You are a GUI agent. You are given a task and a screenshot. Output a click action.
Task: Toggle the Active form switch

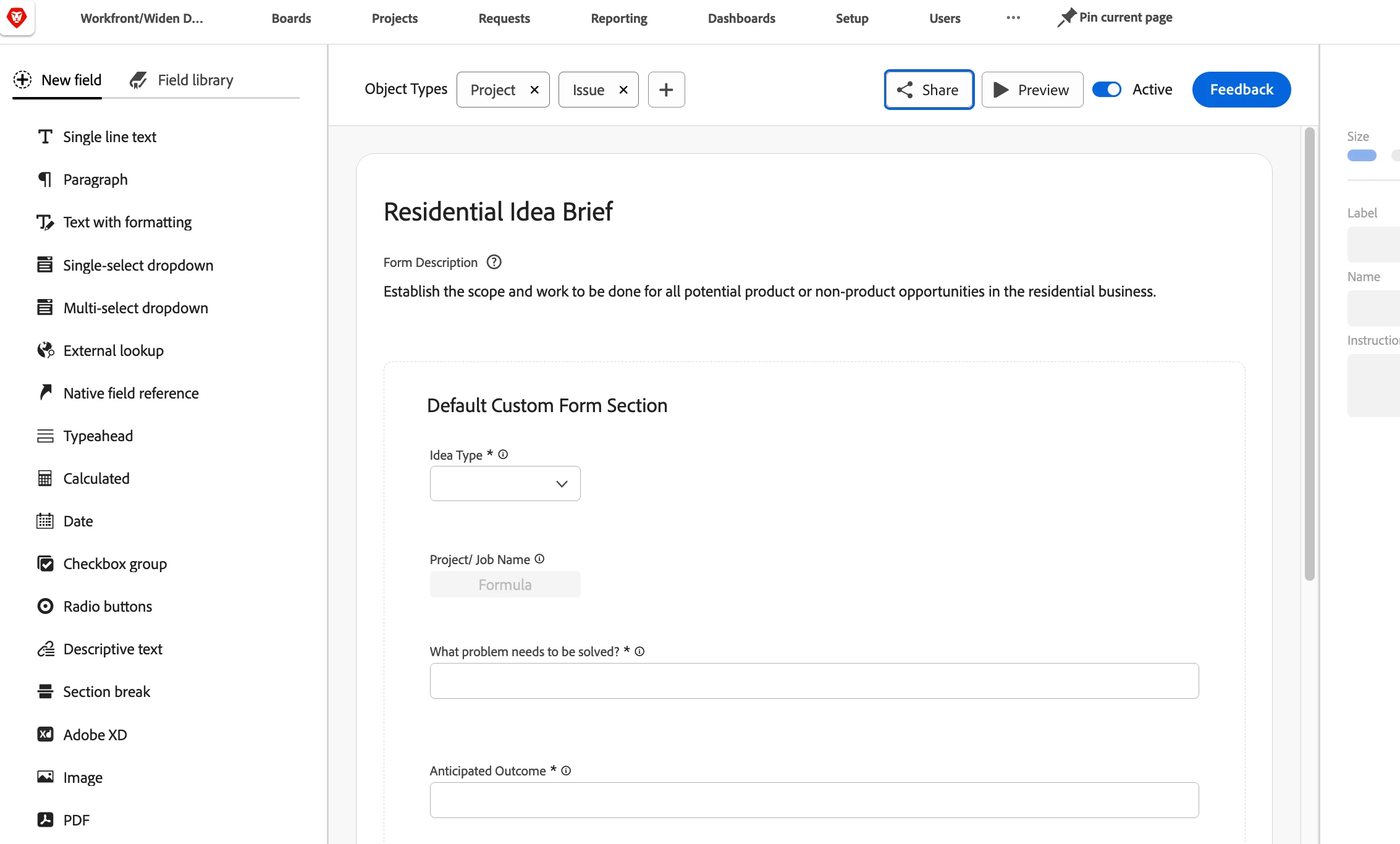[x=1107, y=90]
